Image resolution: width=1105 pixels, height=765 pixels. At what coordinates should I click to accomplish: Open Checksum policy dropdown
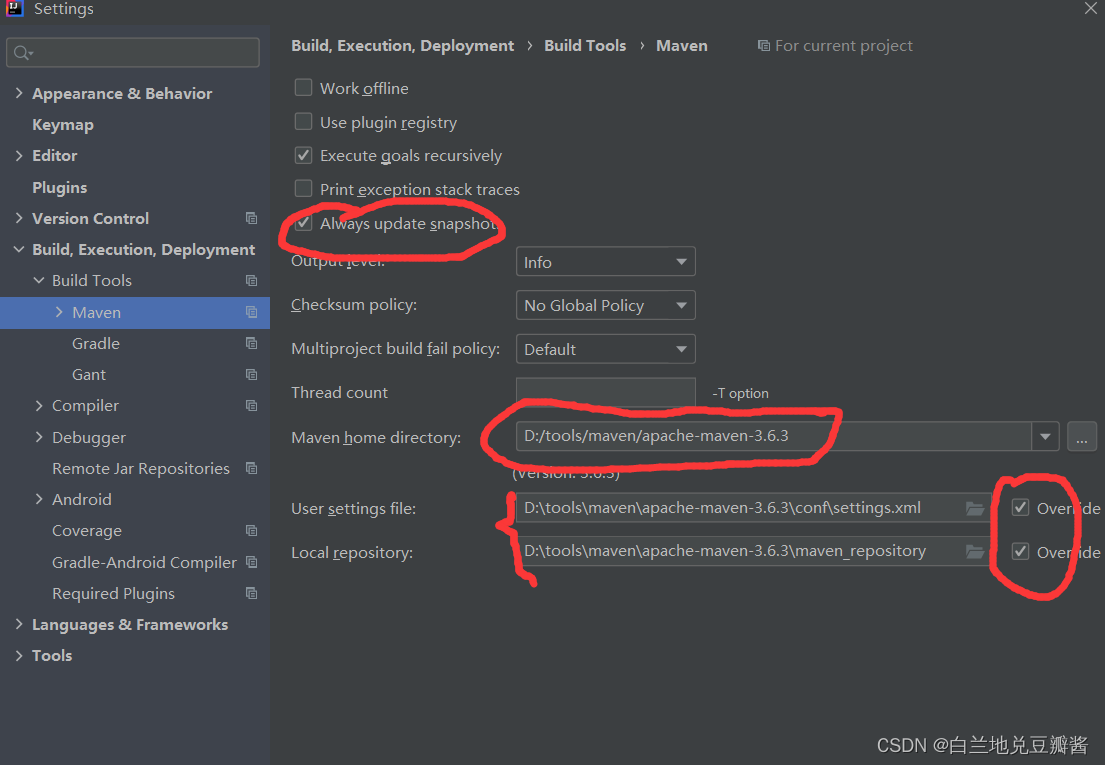coord(605,306)
